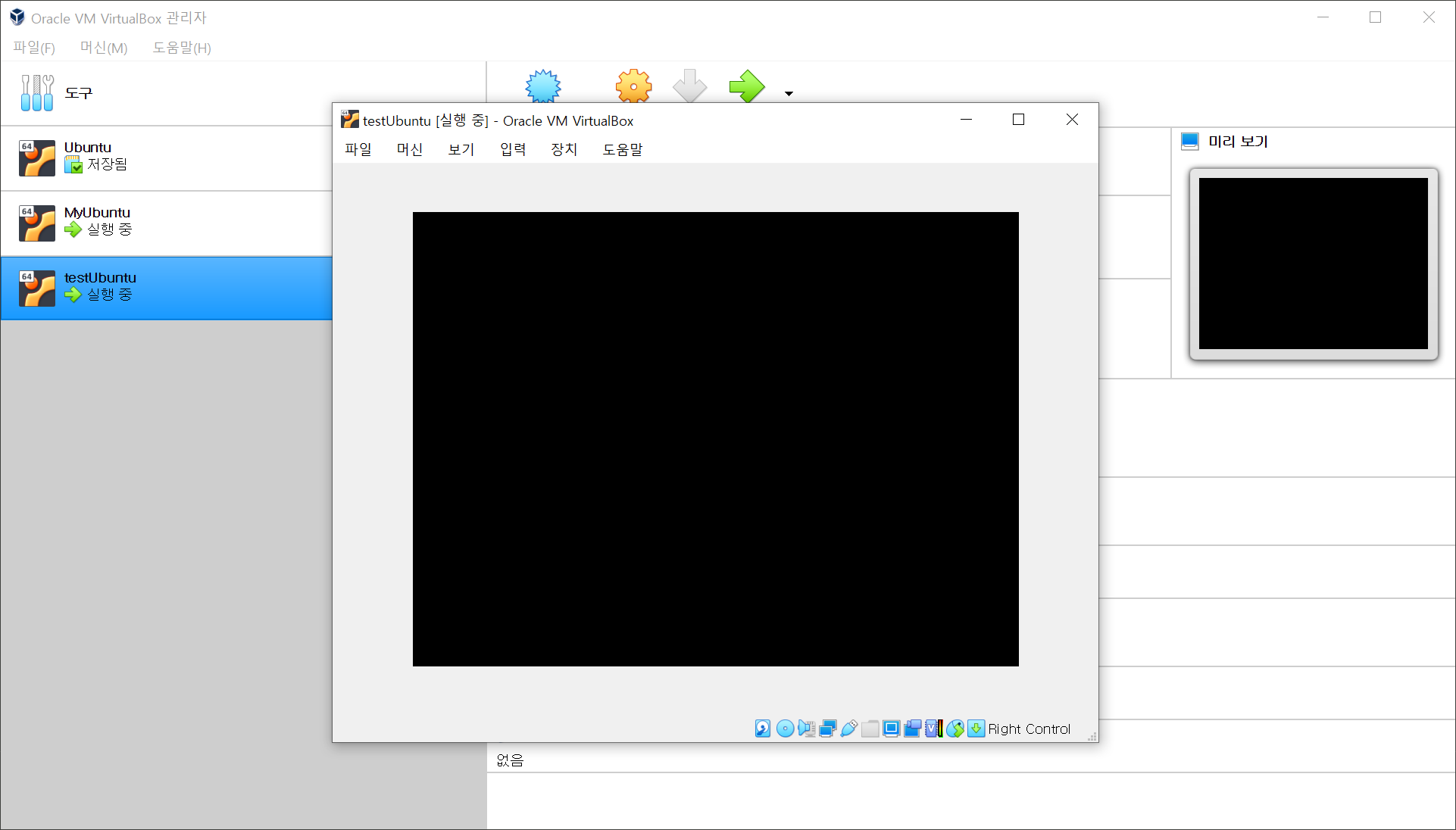Open the 장치 menu in VM window
1456x830 pixels.
(x=564, y=149)
